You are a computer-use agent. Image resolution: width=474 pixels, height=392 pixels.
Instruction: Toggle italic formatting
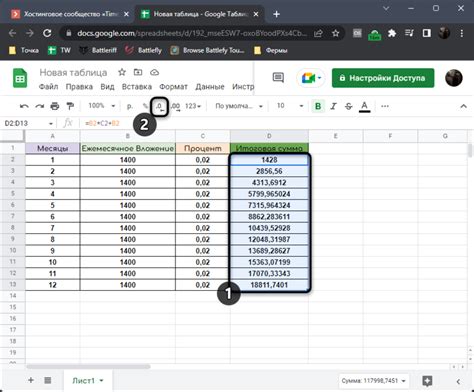333,106
